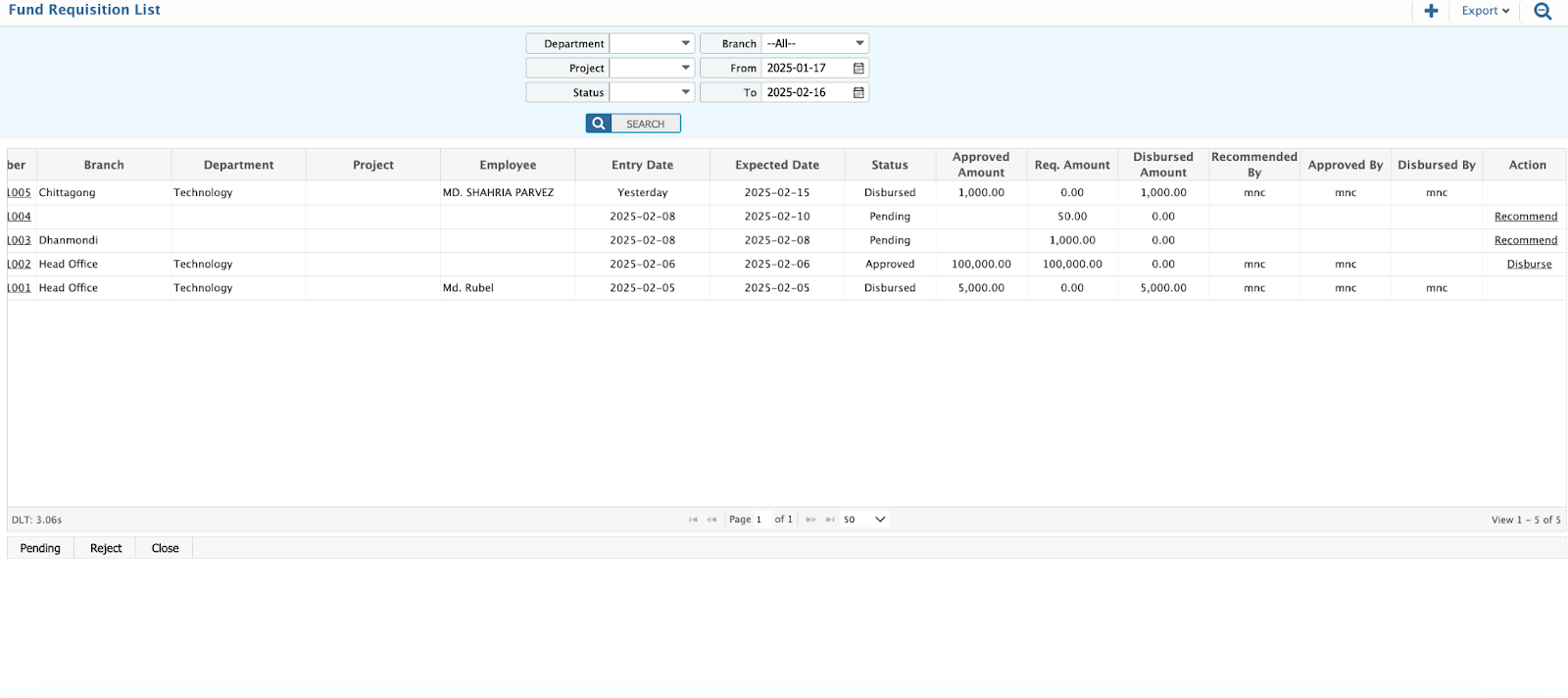This screenshot has width=1568, height=698.
Task: Open the To date calendar icon
Action: click(x=858, y=93)
